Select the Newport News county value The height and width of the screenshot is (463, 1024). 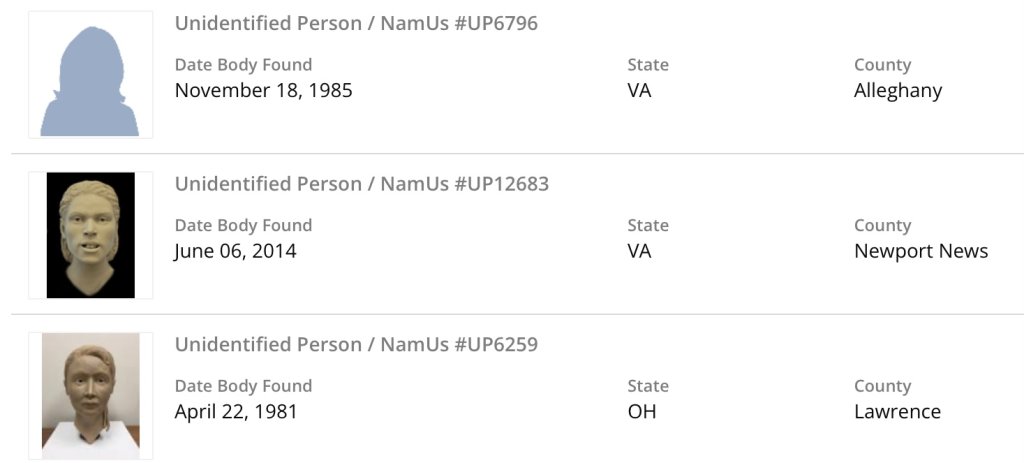[x=921, y=251]
